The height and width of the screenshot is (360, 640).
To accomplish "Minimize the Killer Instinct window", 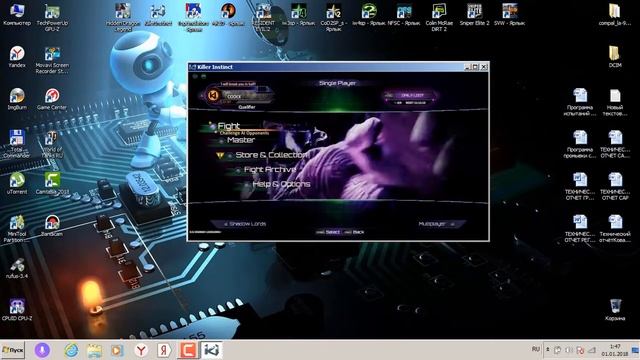I will pos(468,67).
